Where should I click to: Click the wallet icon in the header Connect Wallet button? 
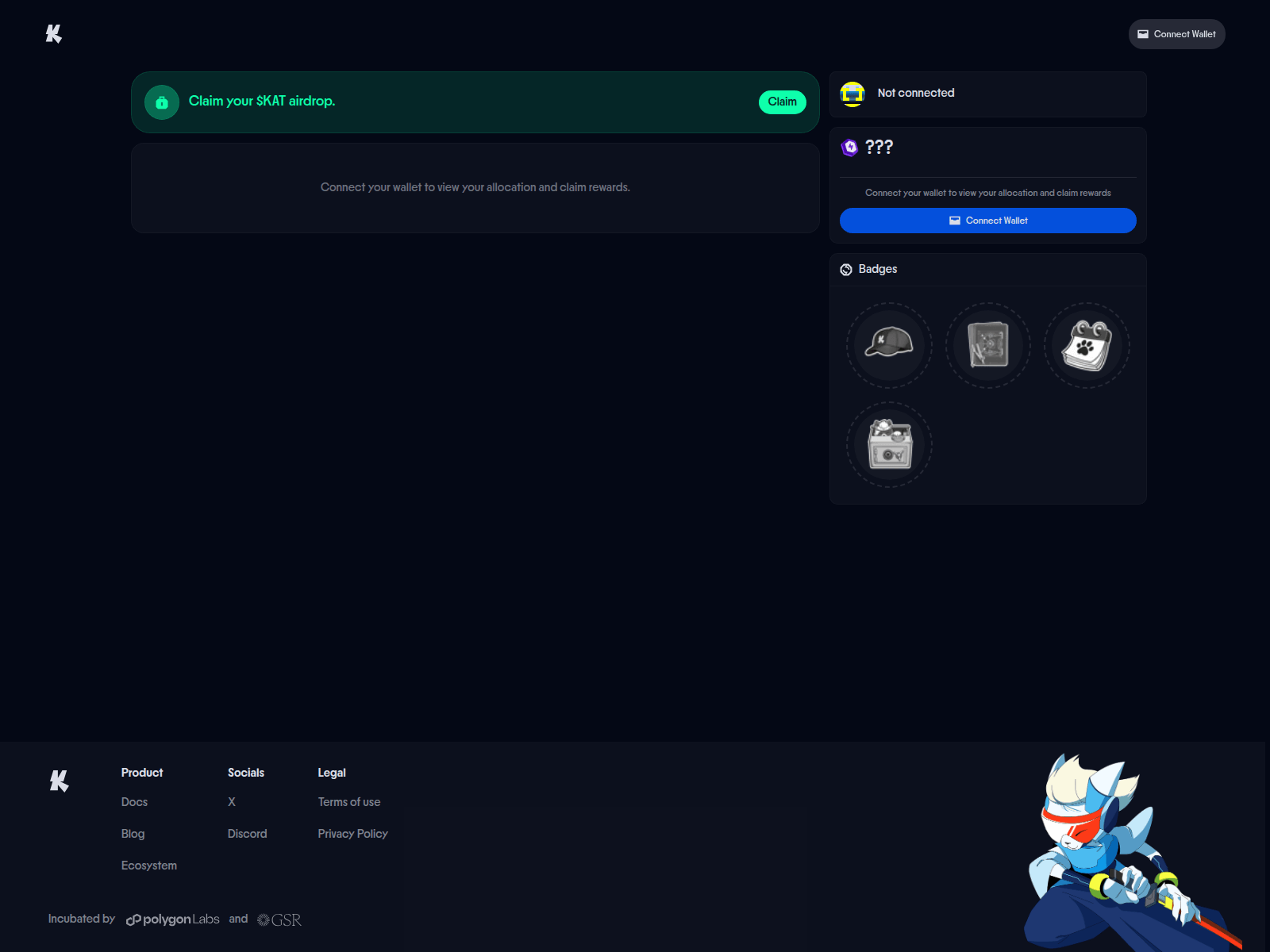1143,34
